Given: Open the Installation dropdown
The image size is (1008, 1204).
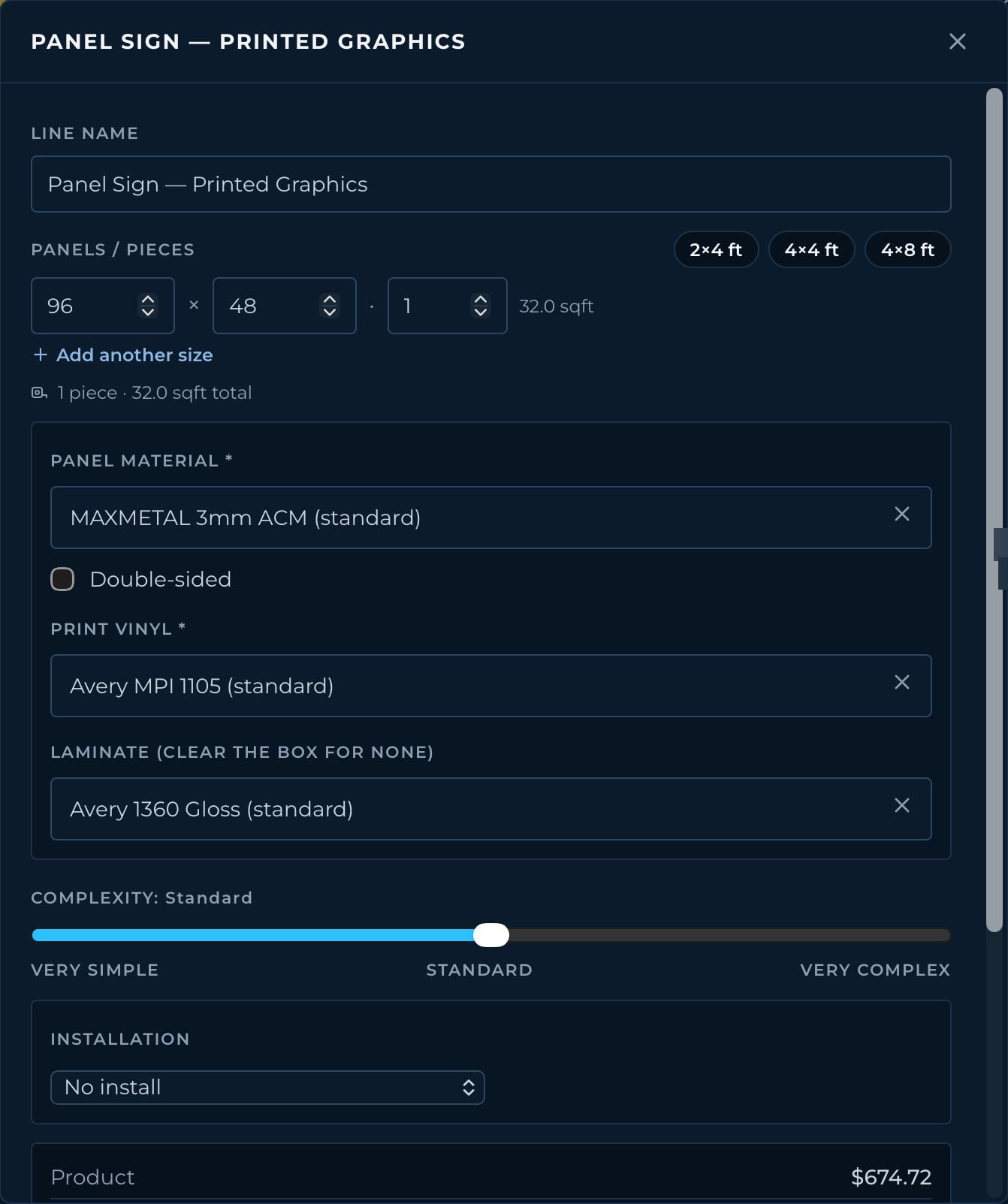Looking at the screenshot, I should point(267,1088).
